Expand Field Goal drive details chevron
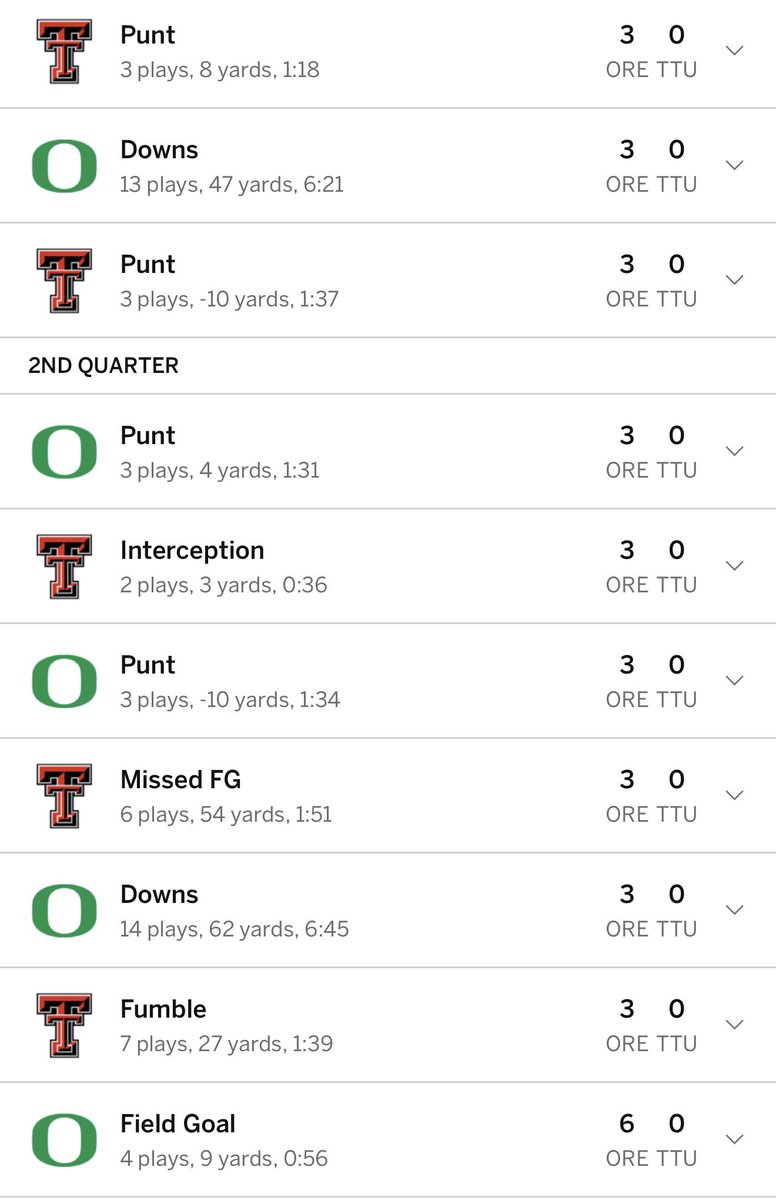Screen dimensions: 776x1200 [735, 1140]
